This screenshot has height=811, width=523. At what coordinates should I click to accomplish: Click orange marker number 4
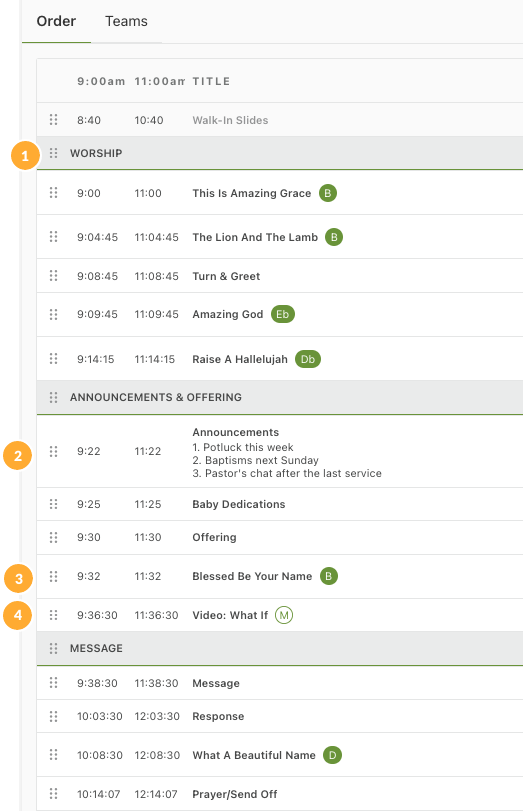[x=18, y=615]
